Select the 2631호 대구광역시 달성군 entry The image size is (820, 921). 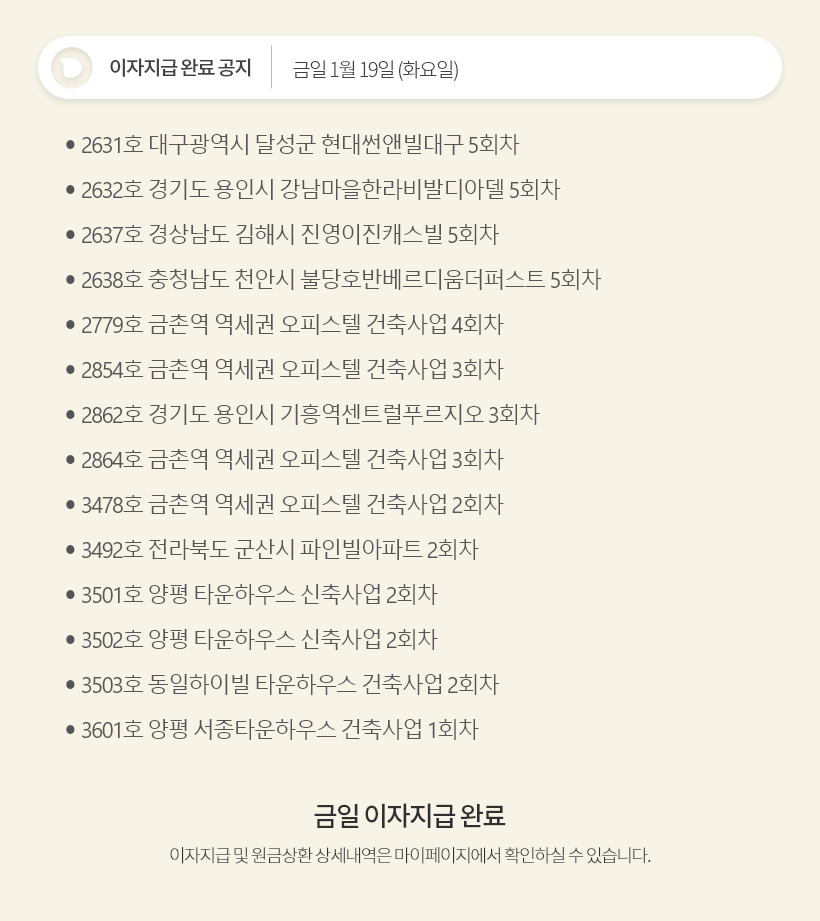coord(300,145)
